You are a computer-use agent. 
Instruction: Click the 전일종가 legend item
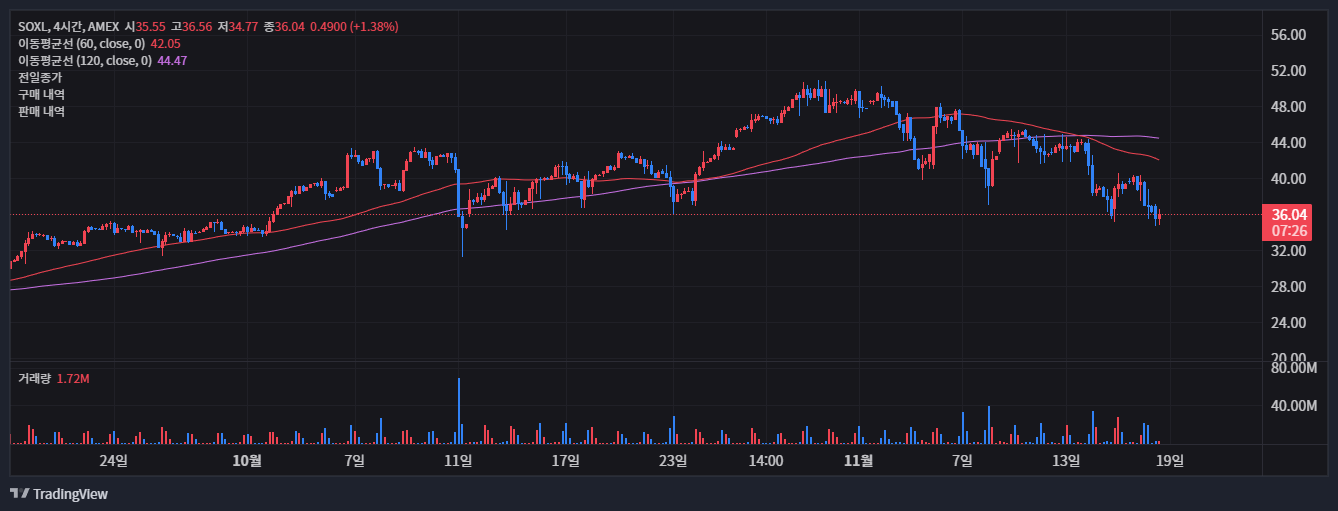pos(40,78)
